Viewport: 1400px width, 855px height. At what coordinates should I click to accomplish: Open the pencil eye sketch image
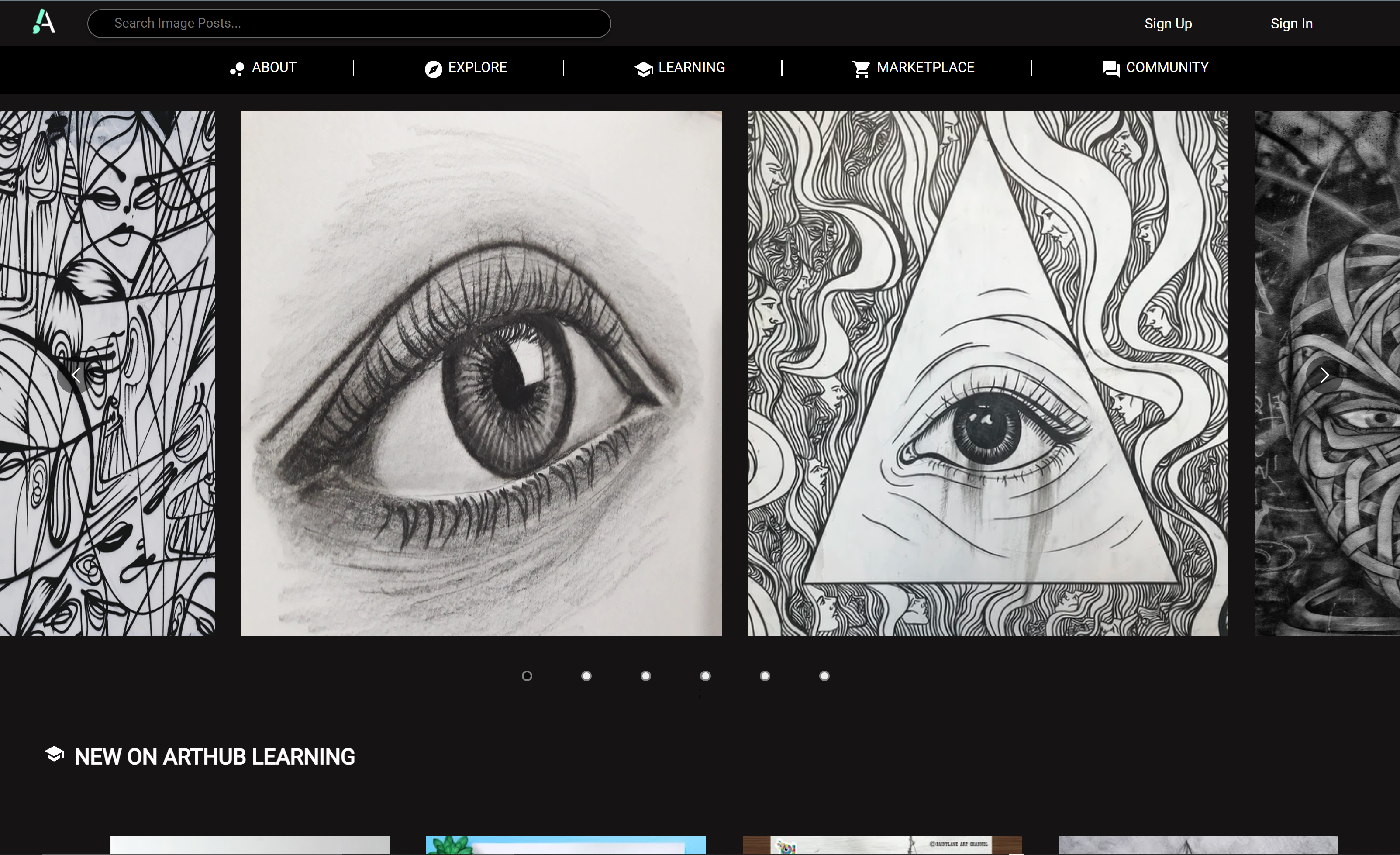click(481, 373)
